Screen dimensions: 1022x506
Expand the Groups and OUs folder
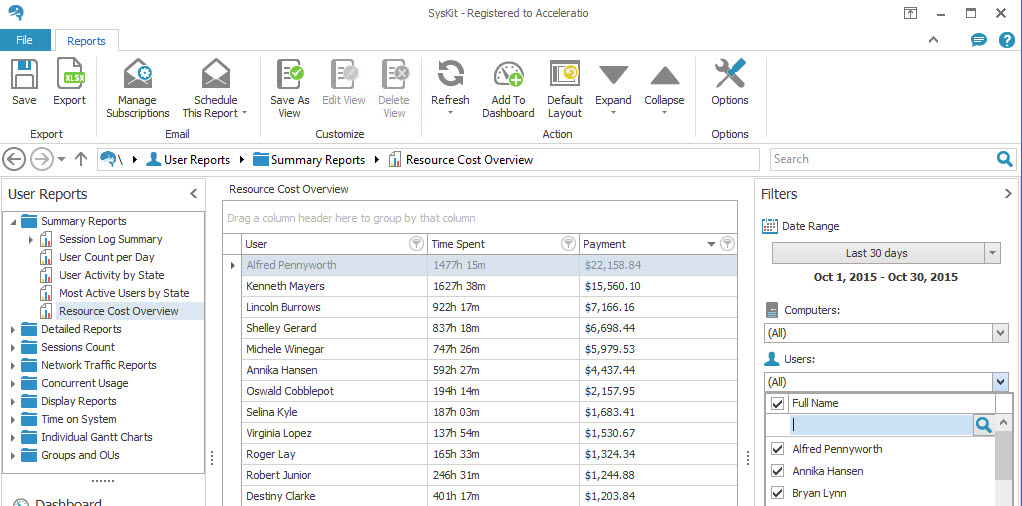(12, 456)
